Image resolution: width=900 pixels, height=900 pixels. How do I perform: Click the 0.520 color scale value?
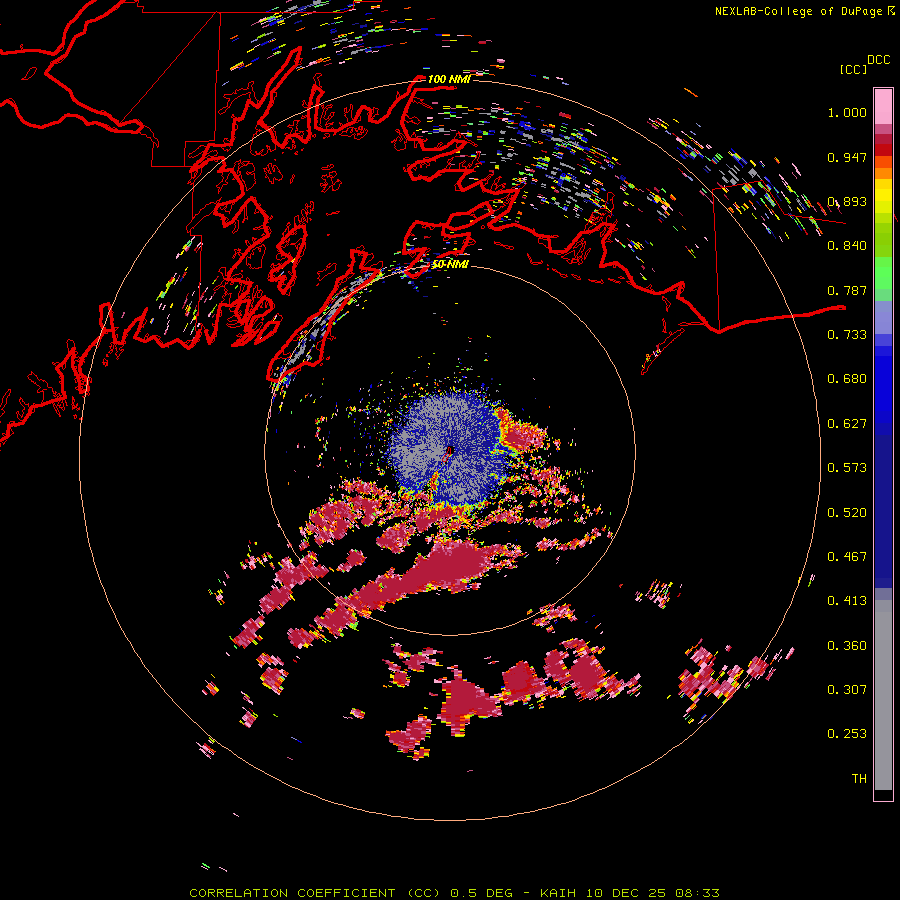click(x=847, y=512)
